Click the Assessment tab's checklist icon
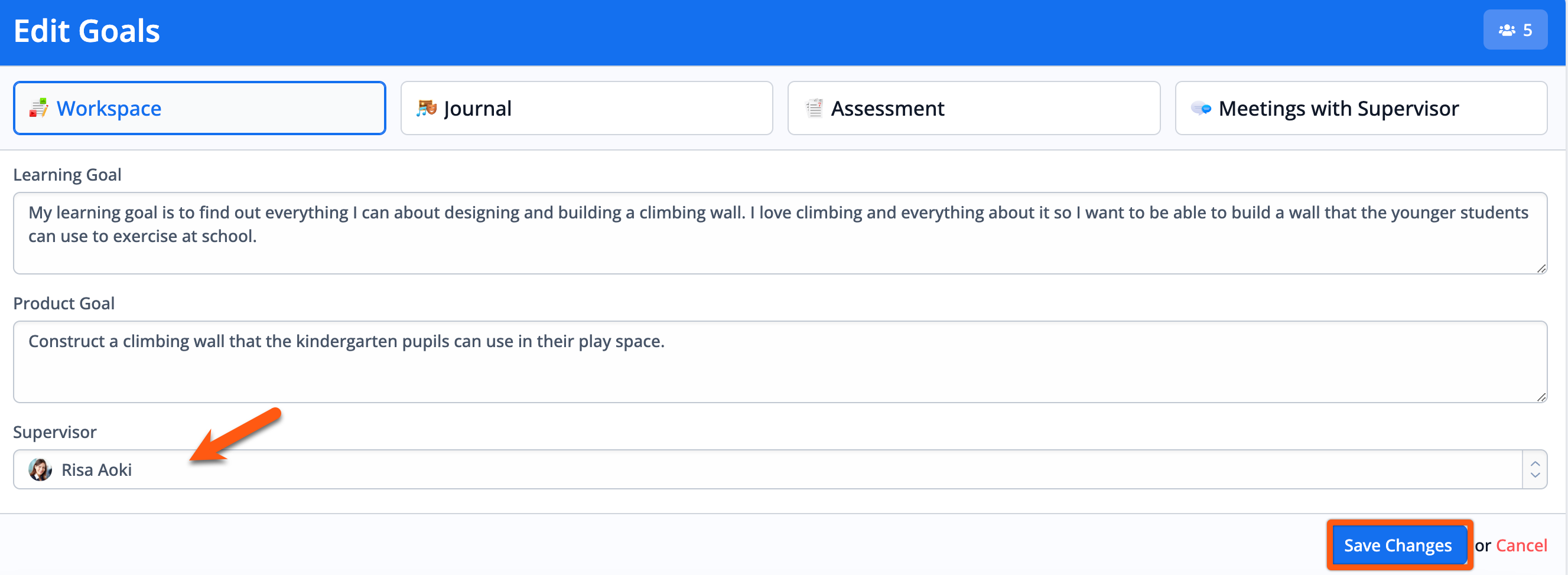The height and width of the screenshot is (575, 1568). (814, 108)
